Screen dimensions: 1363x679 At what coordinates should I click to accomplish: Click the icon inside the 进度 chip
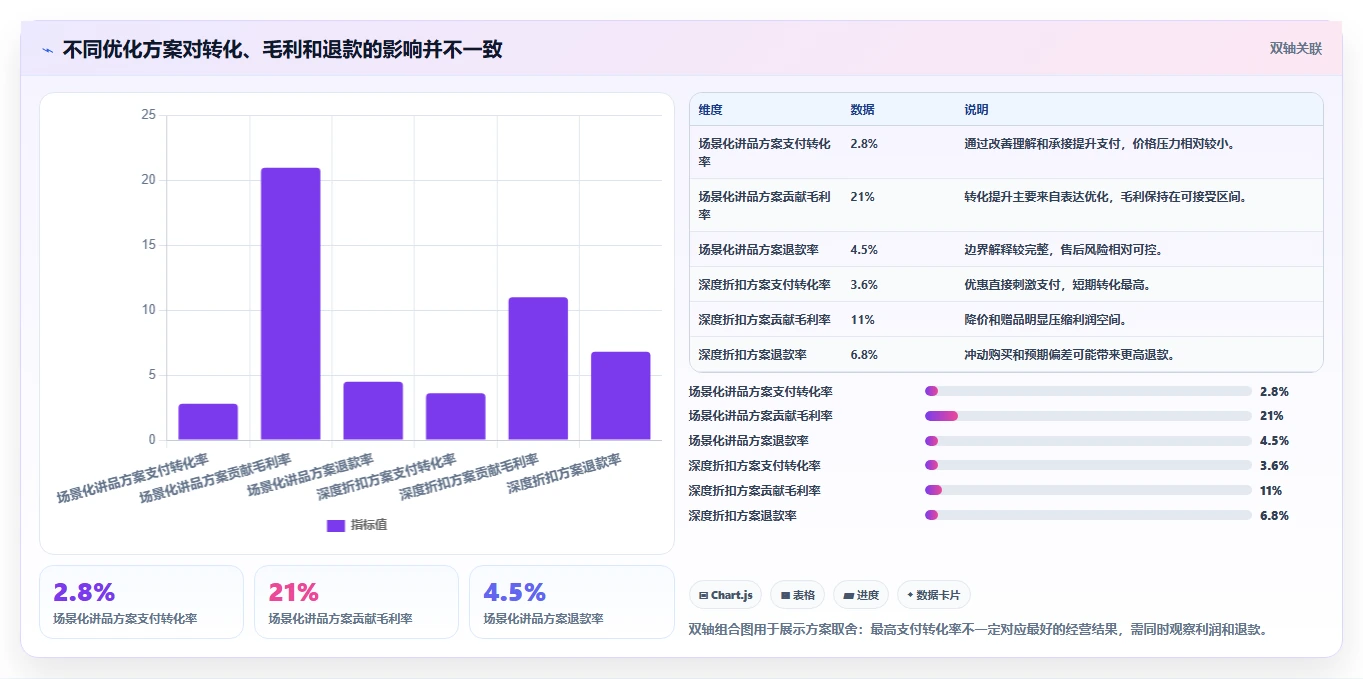pyautogui.click(x=848, y=595)
